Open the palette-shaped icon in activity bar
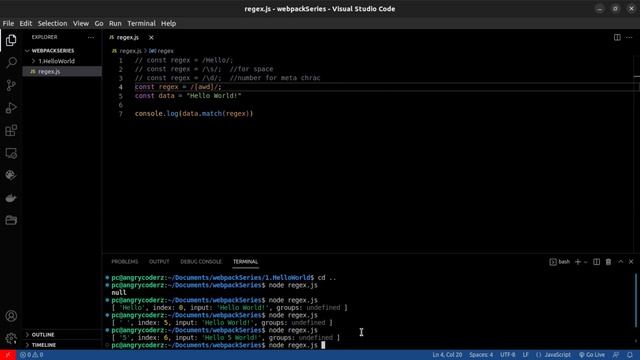Viewport: 640px width, 360px height. (11, 175)
